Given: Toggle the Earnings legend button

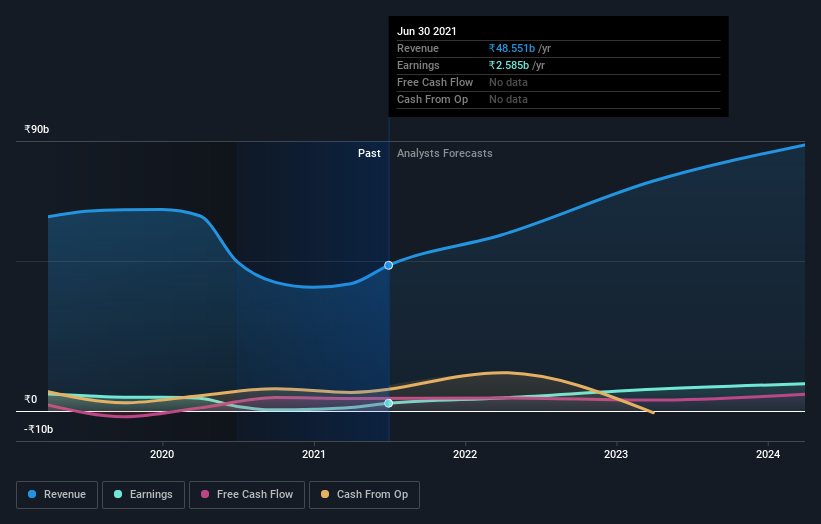Looking at the screenshot, I should (143, 495).
